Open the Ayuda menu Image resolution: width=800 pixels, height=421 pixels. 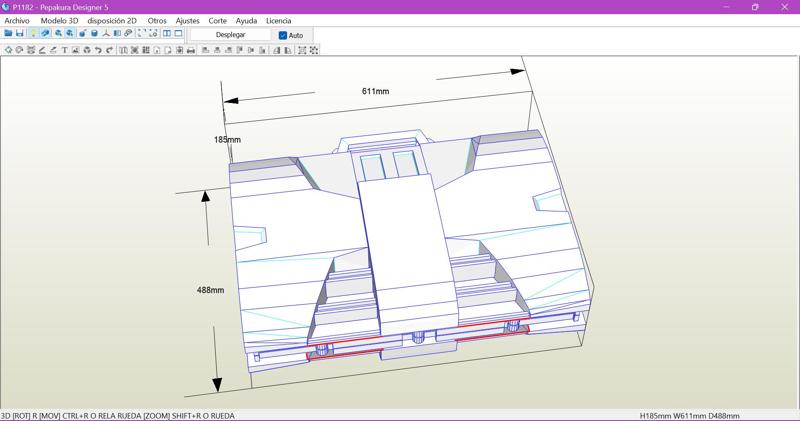pos(246,20)
